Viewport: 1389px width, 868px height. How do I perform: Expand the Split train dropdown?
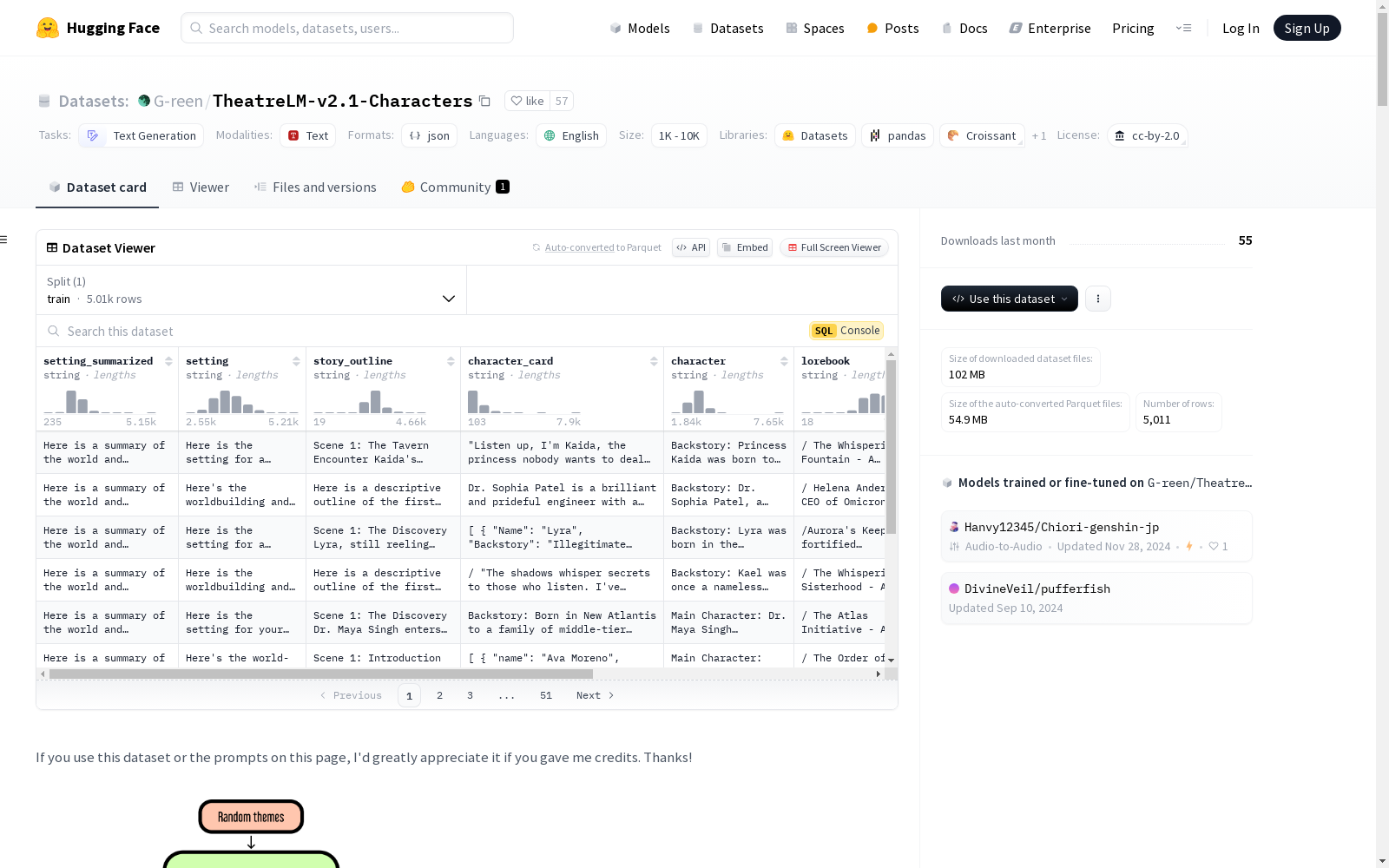[252, 290]
